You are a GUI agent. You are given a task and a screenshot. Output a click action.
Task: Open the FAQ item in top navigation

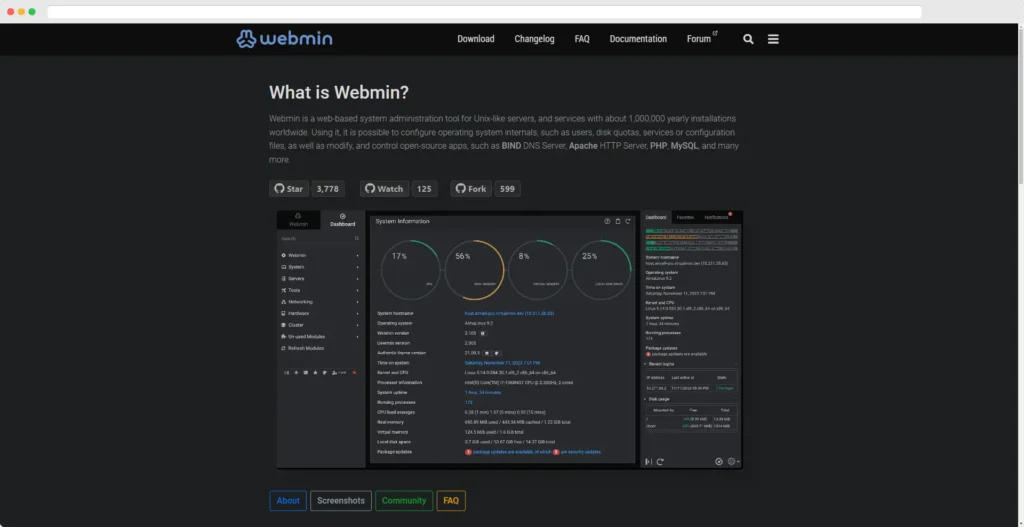582,39
